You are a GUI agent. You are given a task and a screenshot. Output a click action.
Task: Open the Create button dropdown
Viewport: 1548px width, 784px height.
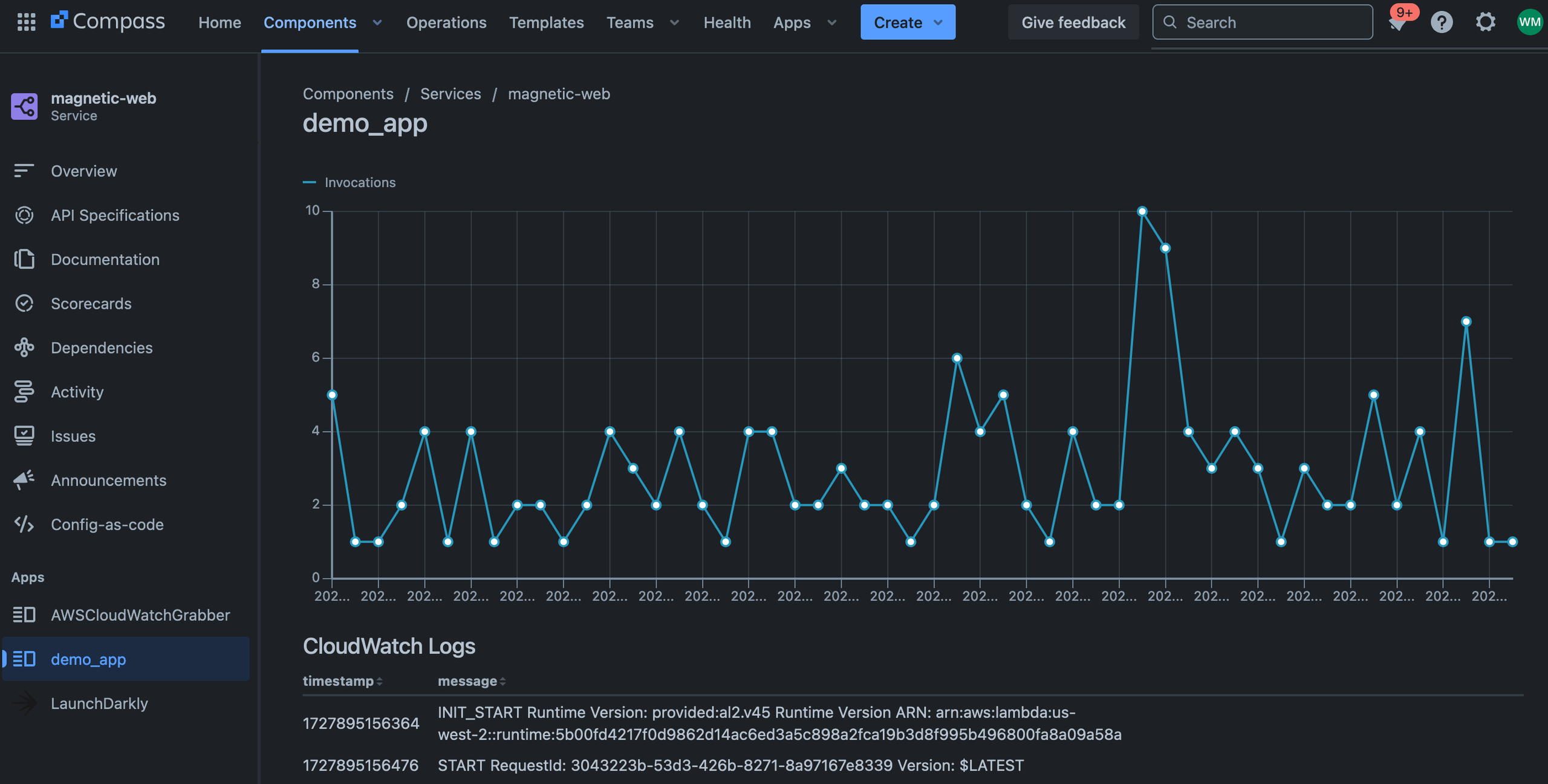coord(938,23)
